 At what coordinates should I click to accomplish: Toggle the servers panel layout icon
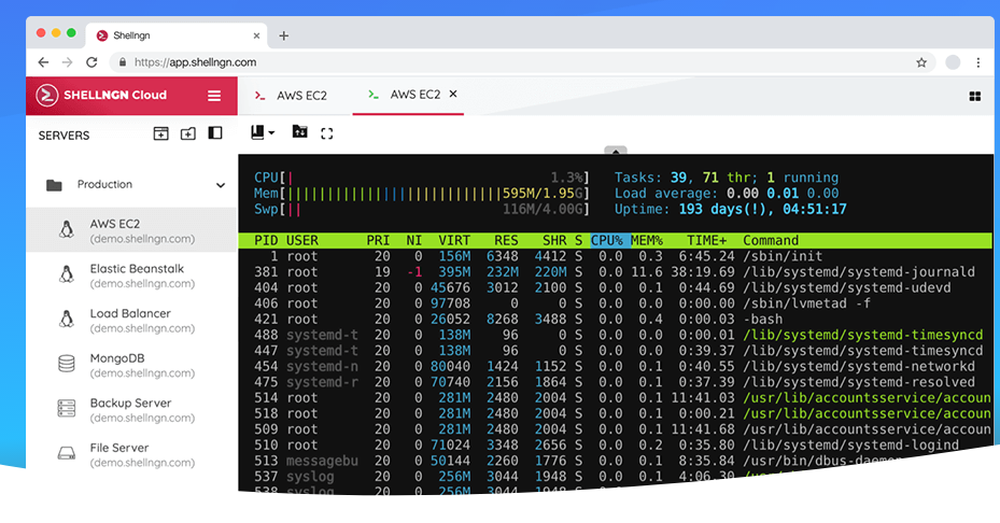[215, 133]
